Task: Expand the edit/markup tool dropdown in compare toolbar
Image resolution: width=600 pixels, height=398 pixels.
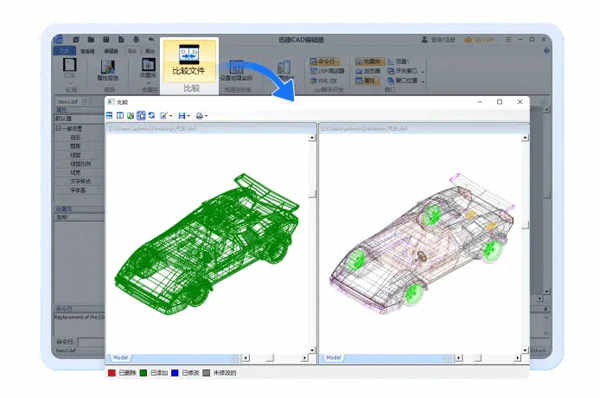Action: 171,116
